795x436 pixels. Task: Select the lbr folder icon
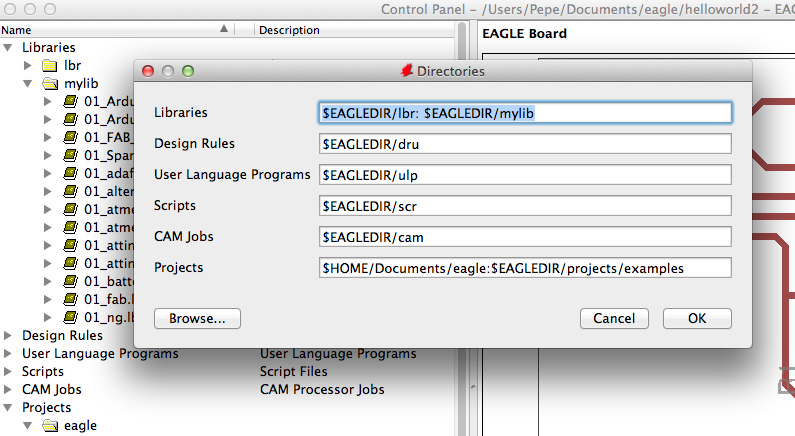(50, 65)
